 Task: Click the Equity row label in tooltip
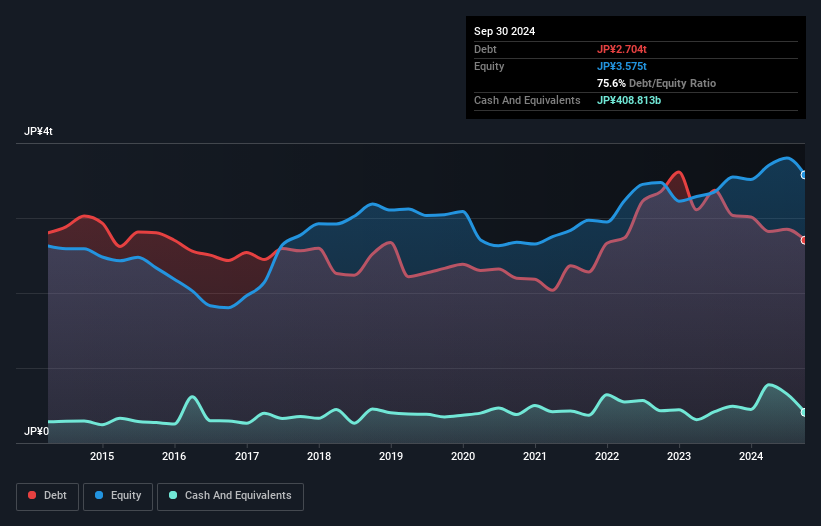coord(489,66)
